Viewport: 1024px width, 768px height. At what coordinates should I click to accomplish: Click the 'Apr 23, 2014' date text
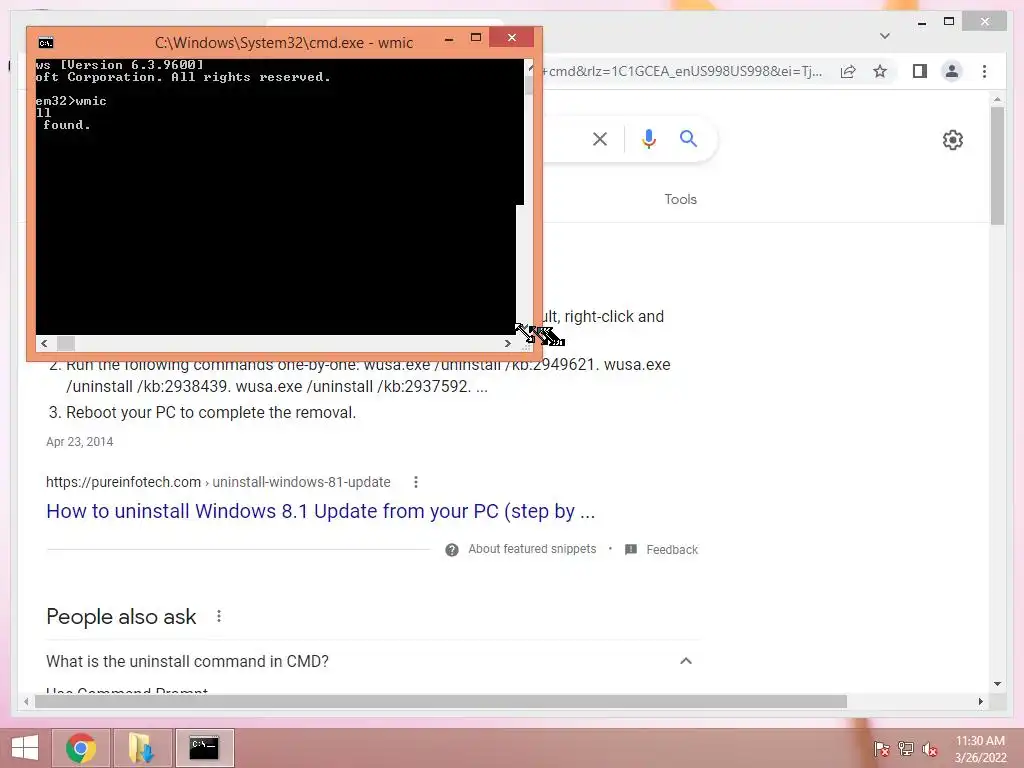[x=80, y=441]
